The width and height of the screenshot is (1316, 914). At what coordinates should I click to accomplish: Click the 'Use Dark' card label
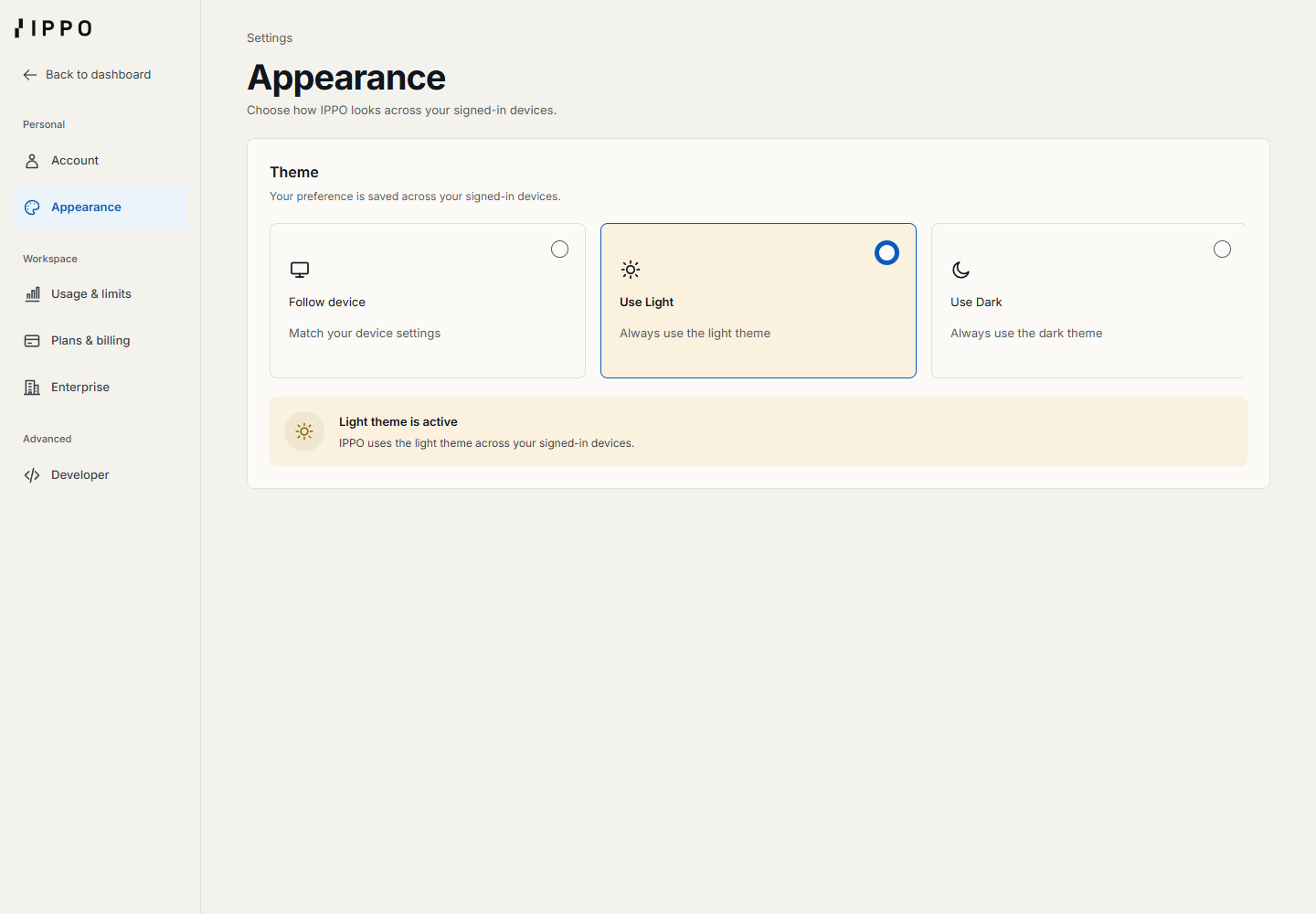coord(976,303)
